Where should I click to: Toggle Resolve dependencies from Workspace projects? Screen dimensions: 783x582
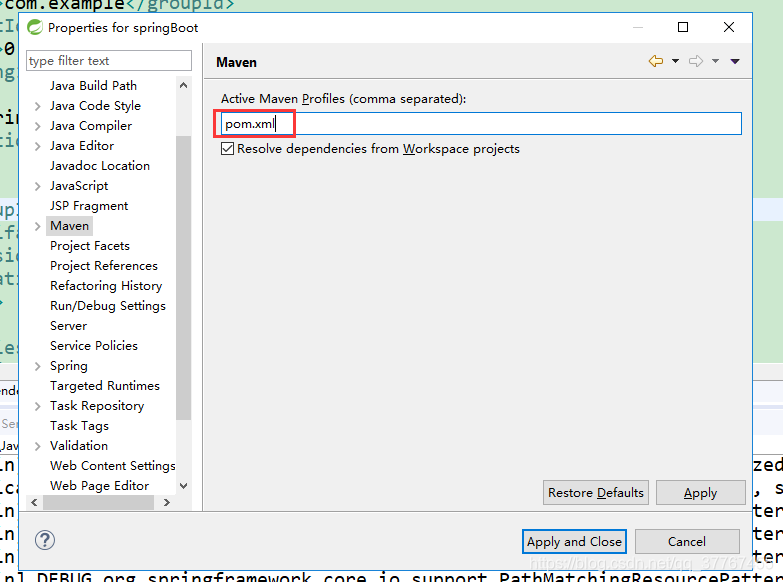click(227, 148)
